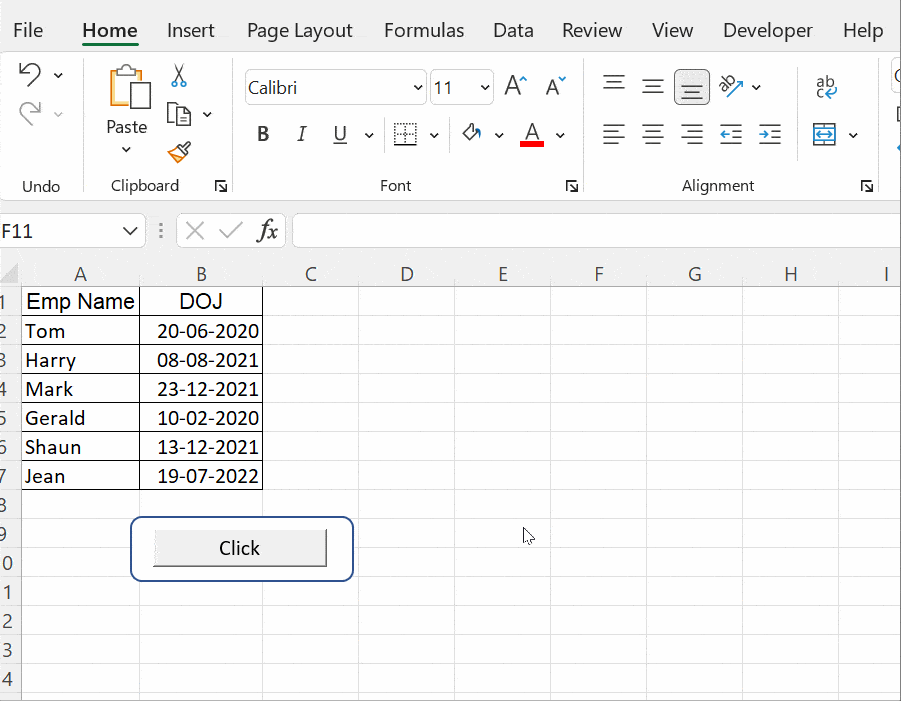Click the Insert Function fx icon
The width and height of the screenshot is (901, 701).
pos(267,231)
